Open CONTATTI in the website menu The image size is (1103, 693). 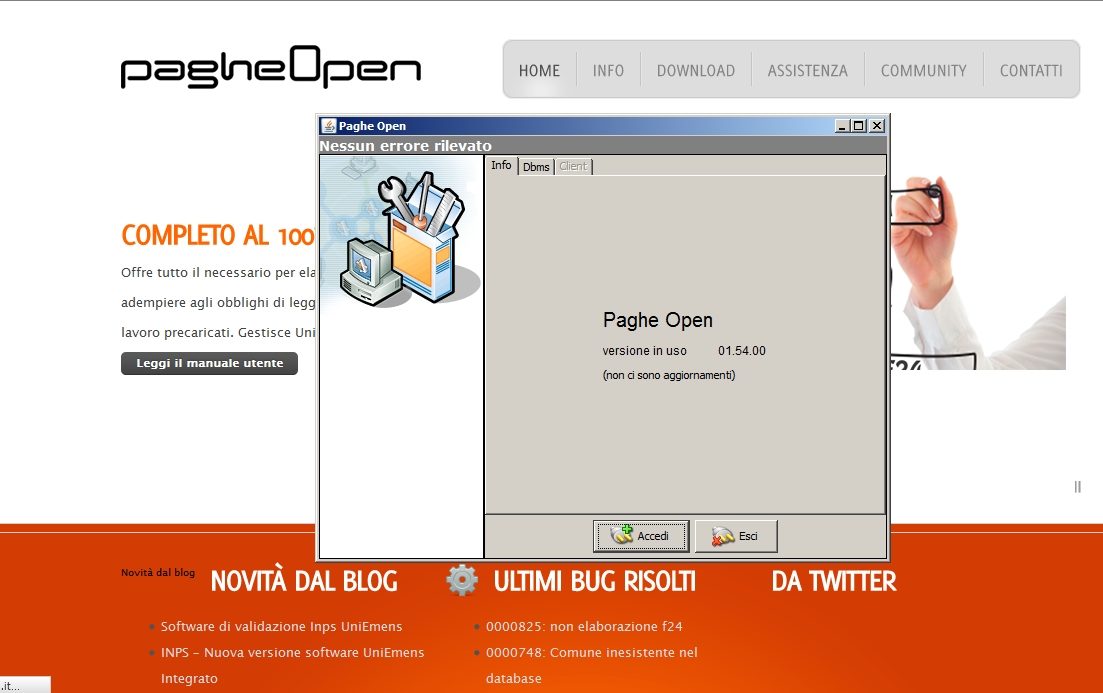pyautogui.click(x=1031, y=70)
